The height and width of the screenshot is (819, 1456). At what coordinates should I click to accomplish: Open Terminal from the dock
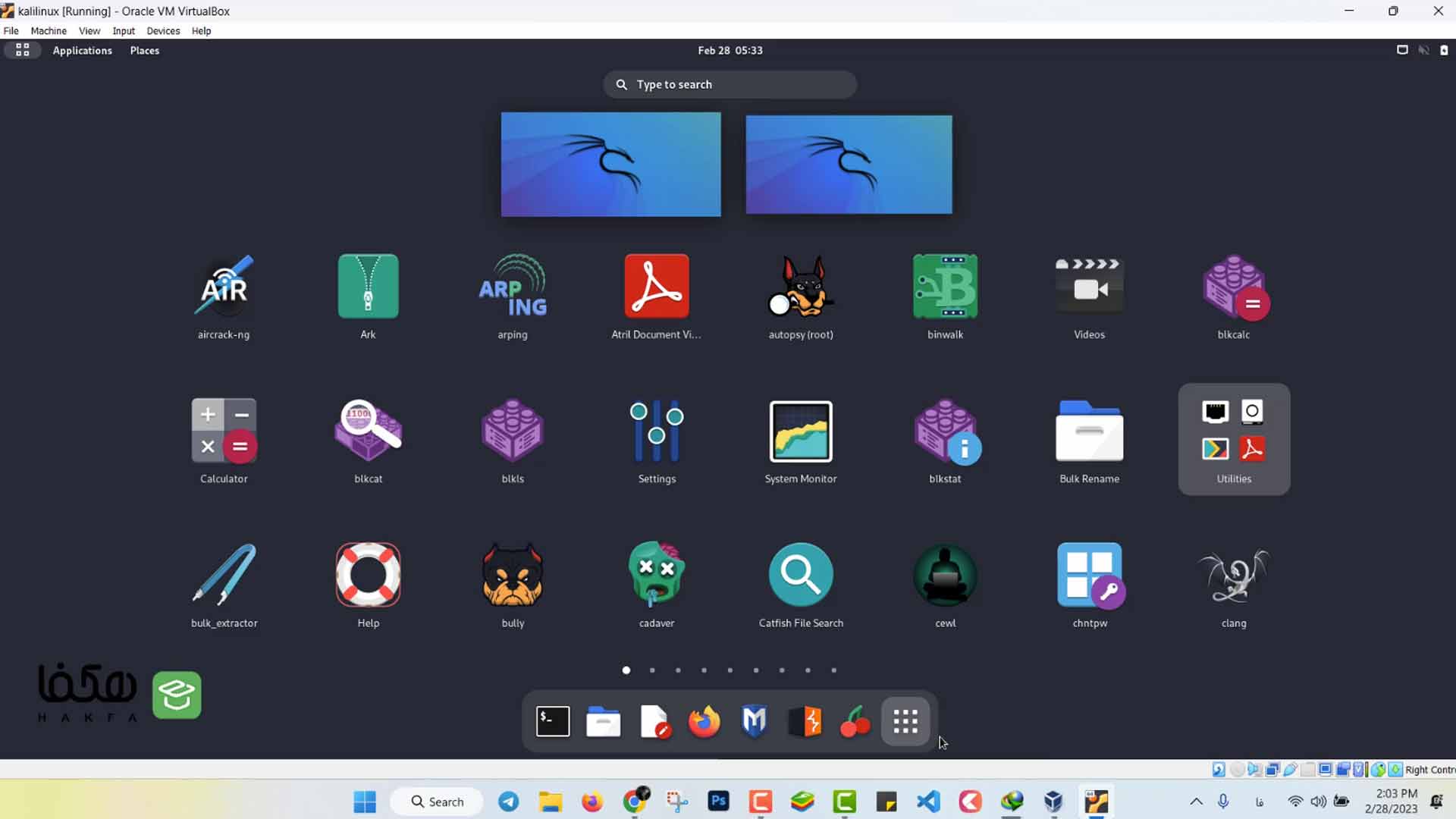553,721
